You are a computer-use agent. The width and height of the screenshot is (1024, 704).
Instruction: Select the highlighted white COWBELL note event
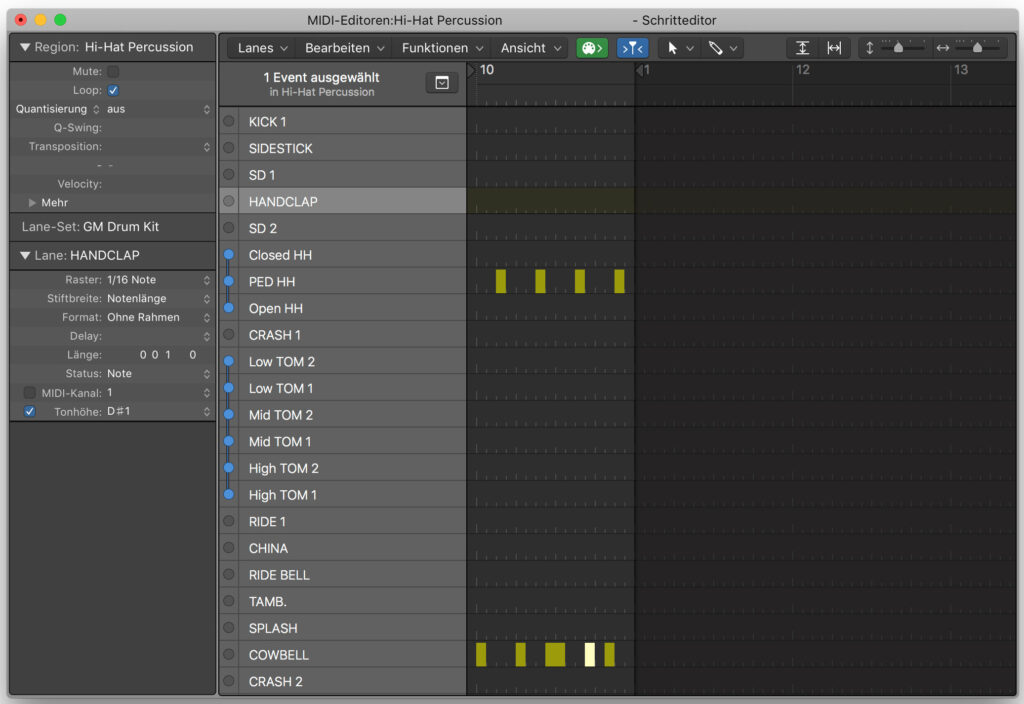pyautogui.click(x=589, y=654)
